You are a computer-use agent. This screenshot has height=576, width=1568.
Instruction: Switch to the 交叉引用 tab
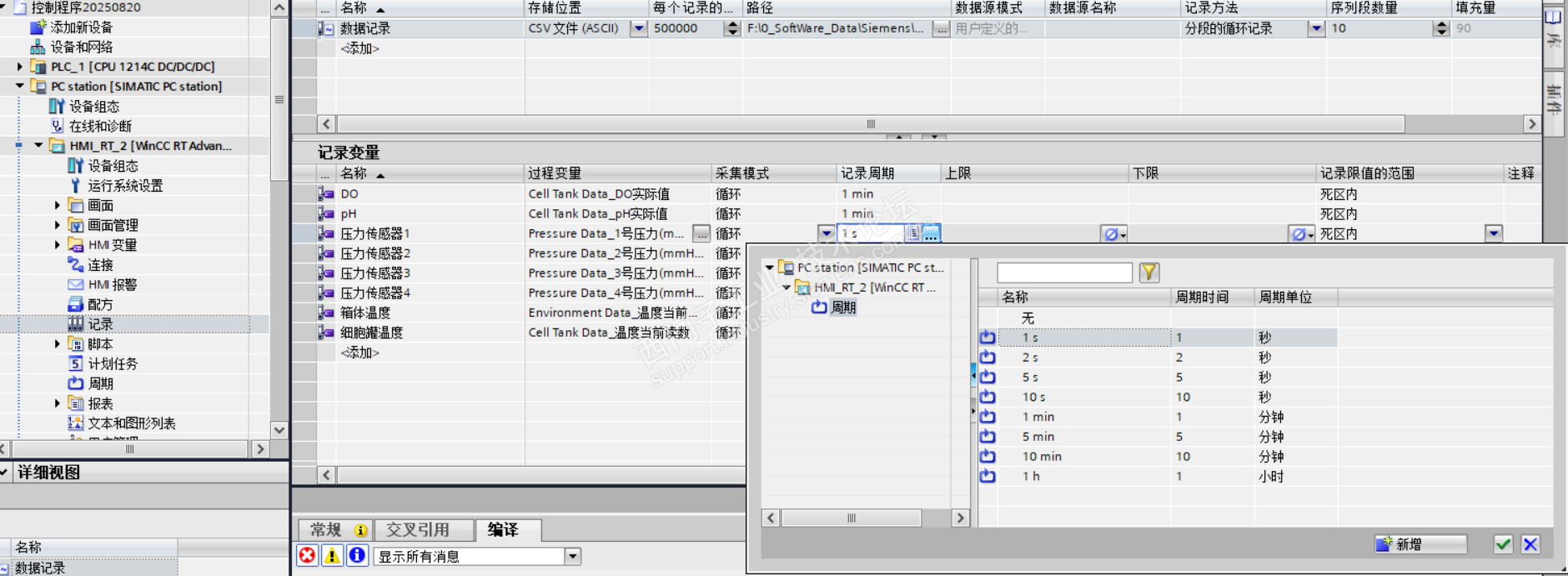[424, 530]
